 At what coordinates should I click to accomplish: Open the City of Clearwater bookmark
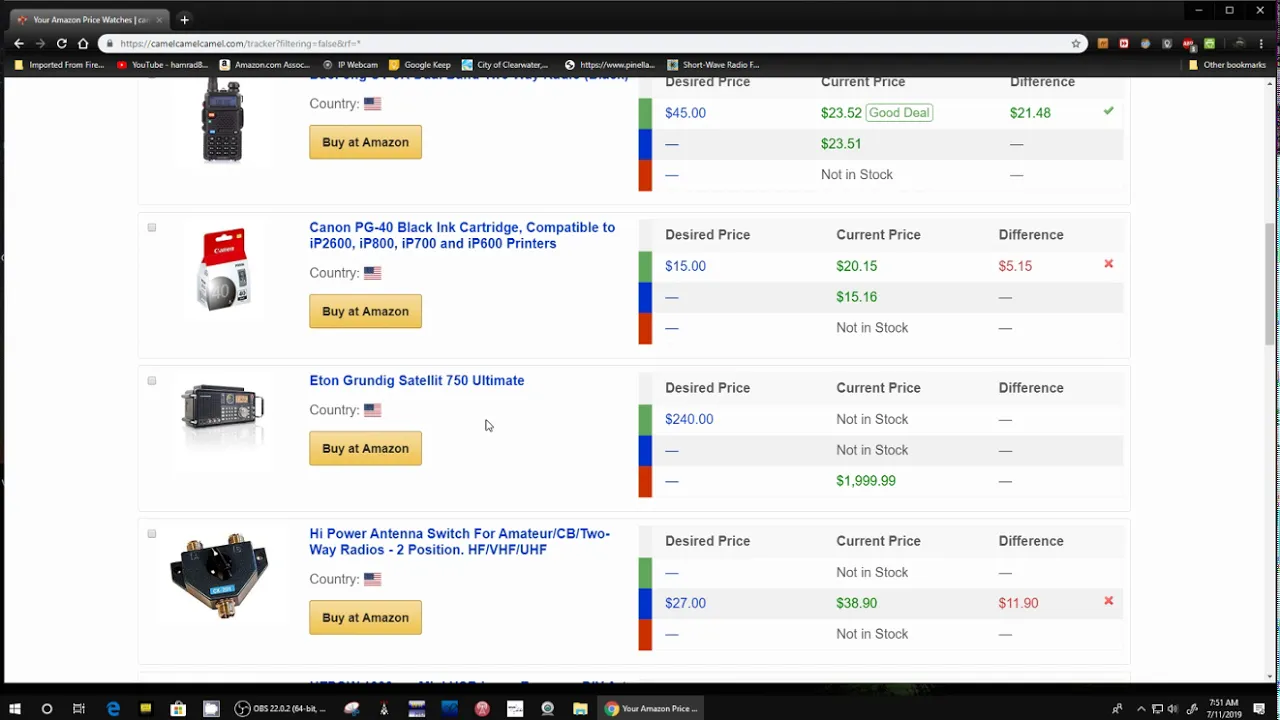pyautogui.click(x=505, y=65)
